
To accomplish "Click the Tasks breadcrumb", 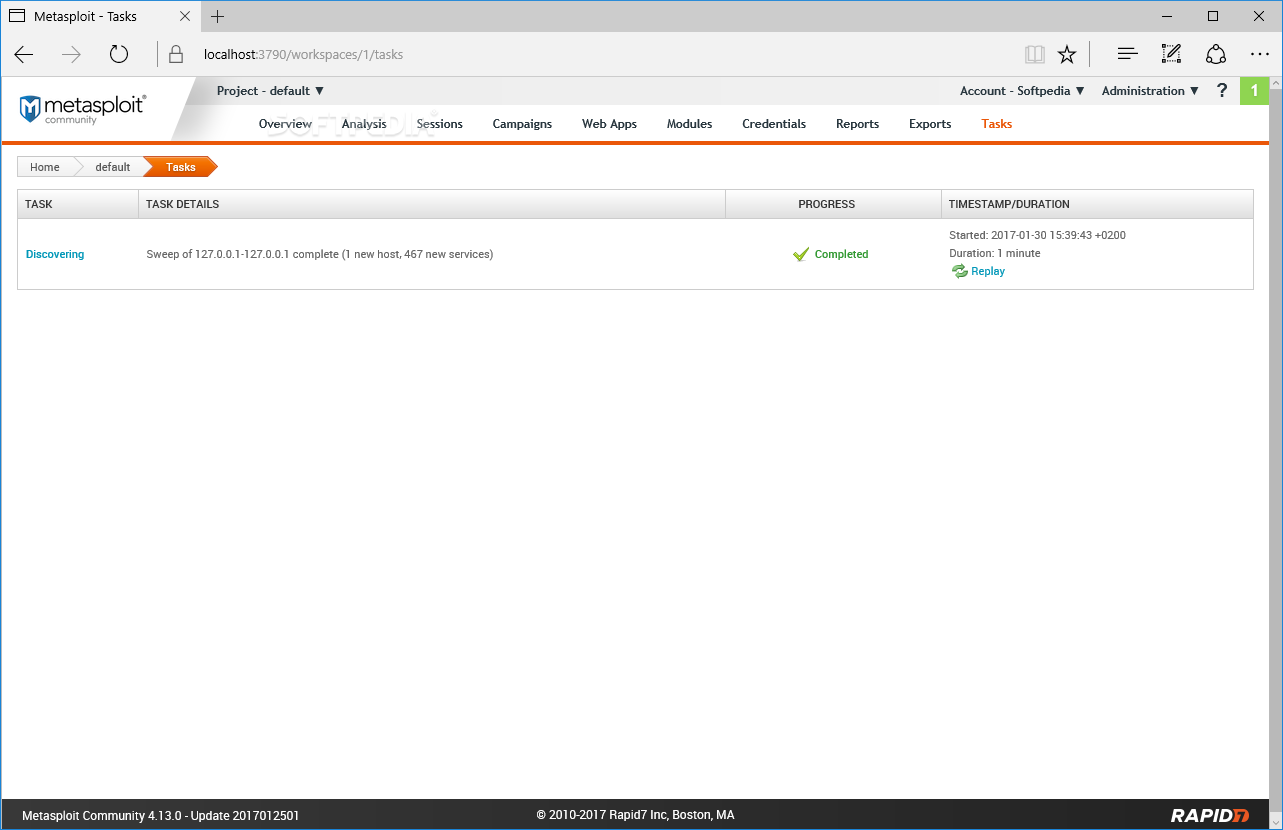I will coord(180,167).
